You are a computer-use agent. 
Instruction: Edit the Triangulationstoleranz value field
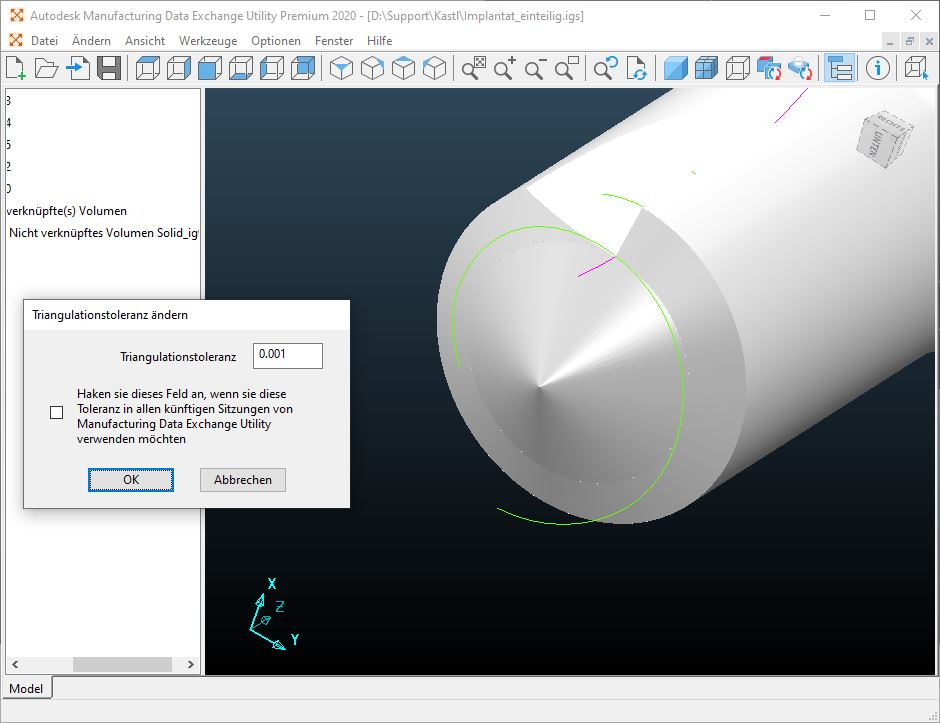coord(287,355)
